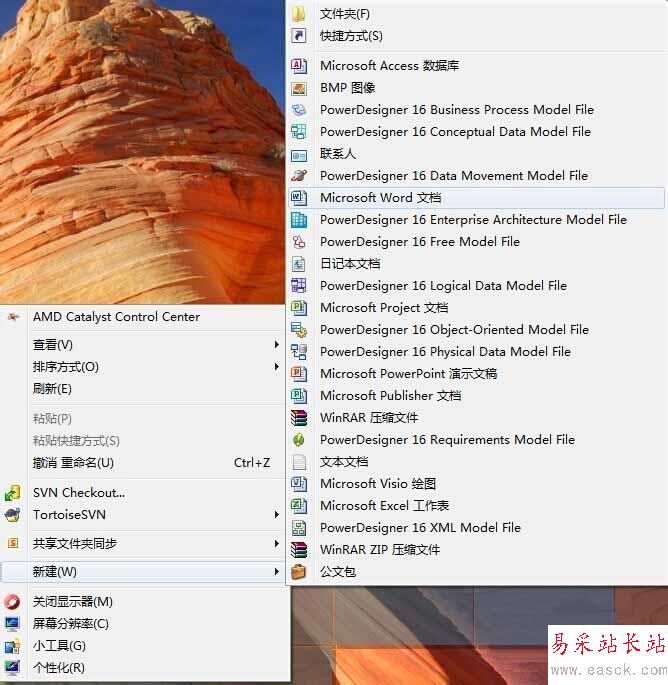Create new WinRAR ZIP 压缩文件
Screen dimensions: 668x685
coord(477,550)
